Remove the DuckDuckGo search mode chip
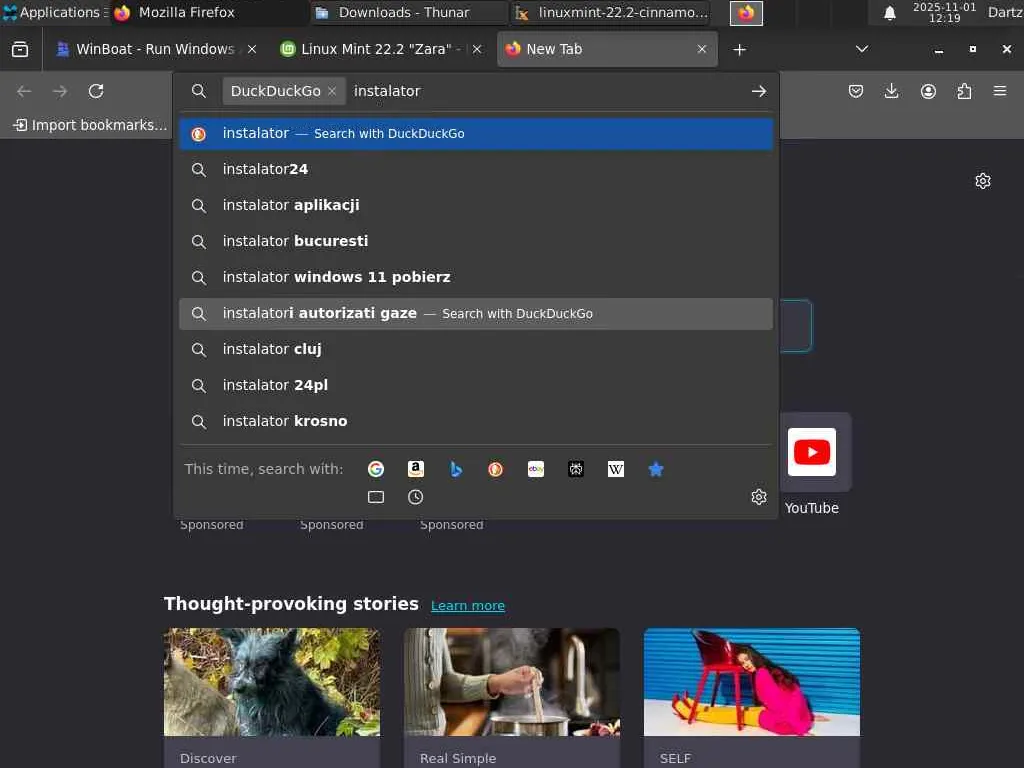The image size is (1024, 768). coord(332,91)
